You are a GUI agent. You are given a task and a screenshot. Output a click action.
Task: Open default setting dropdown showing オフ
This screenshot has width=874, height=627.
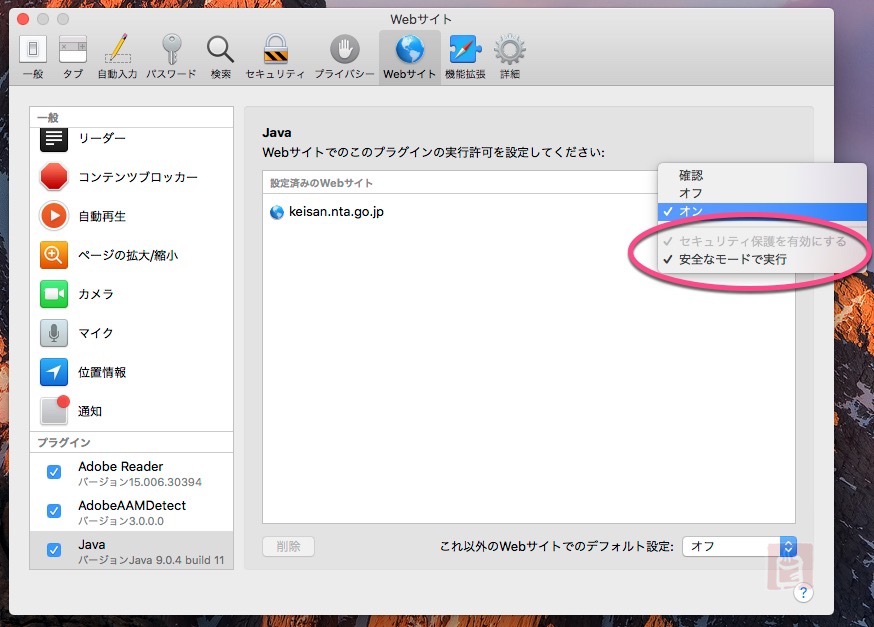[x=739, y=546]
